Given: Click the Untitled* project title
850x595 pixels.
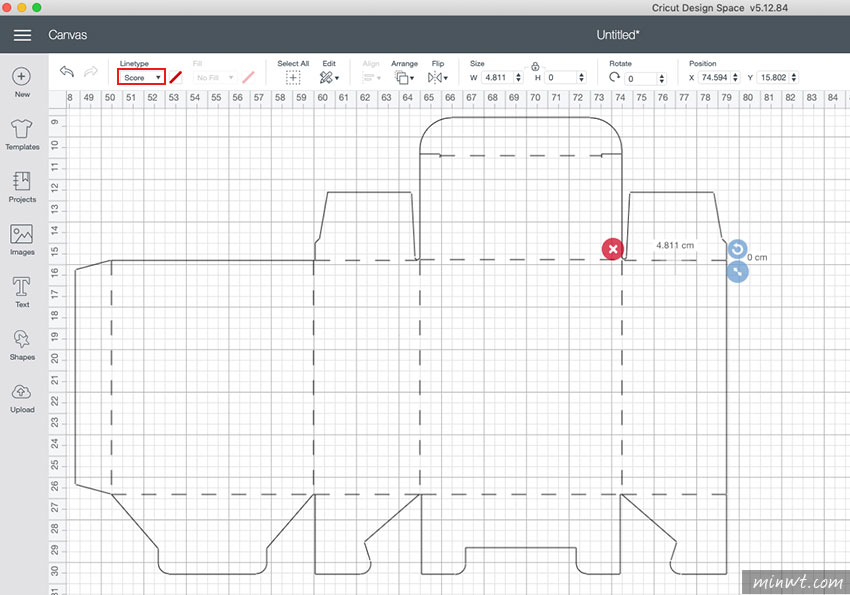Looking at the screenshot, I should (618, 35).
